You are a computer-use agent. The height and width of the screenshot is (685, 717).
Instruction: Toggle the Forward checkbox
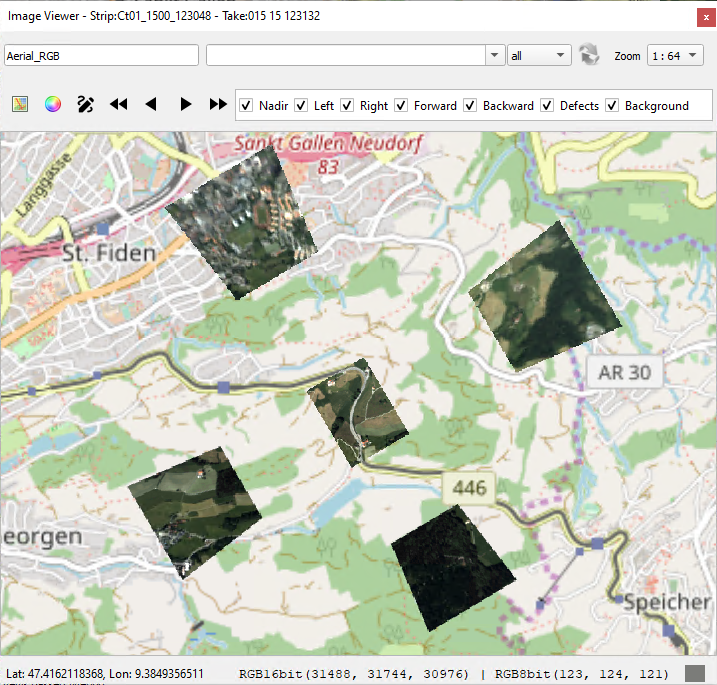pos(401,105)
